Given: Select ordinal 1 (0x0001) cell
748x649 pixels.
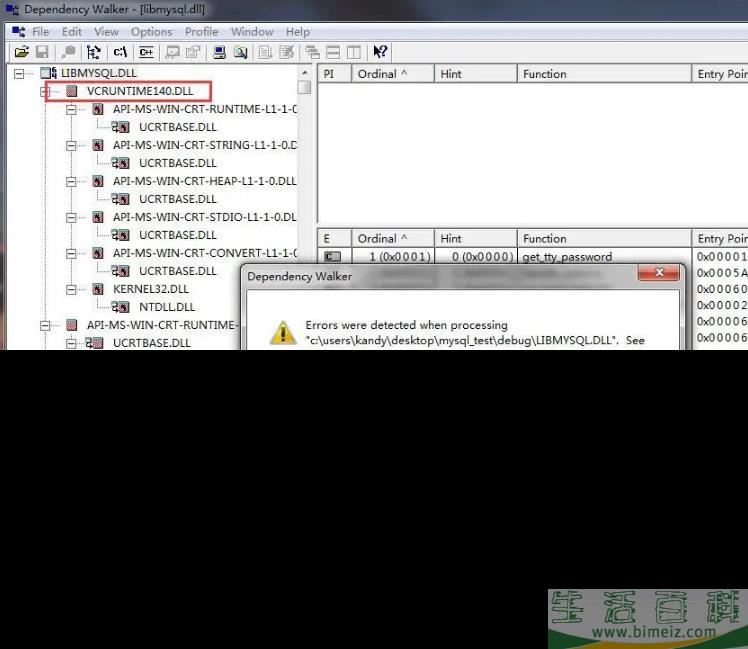Looking at the screenshot, I should [x=400, y=257].
